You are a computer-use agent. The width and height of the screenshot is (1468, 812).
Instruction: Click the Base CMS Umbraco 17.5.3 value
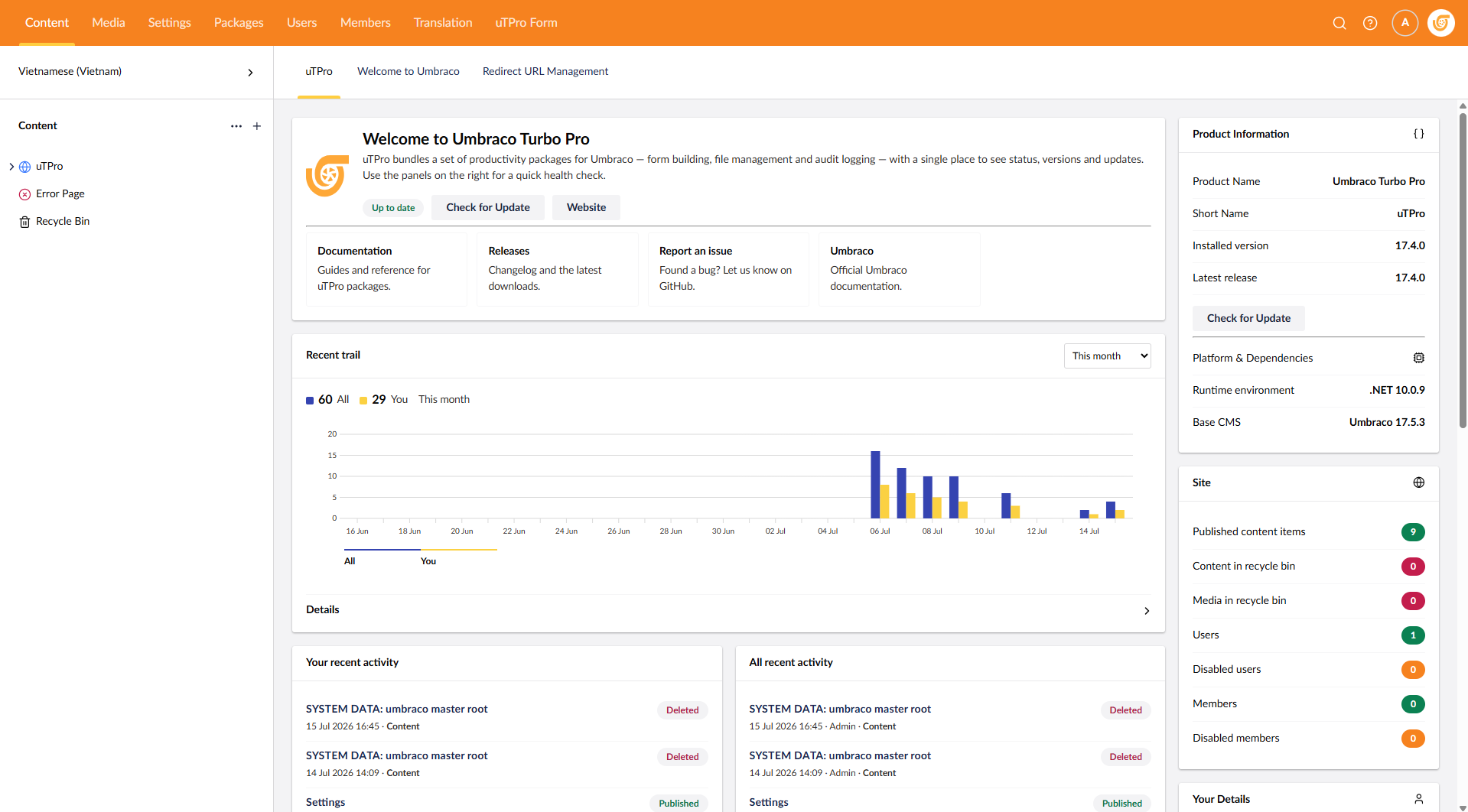tap(1387, 423)
